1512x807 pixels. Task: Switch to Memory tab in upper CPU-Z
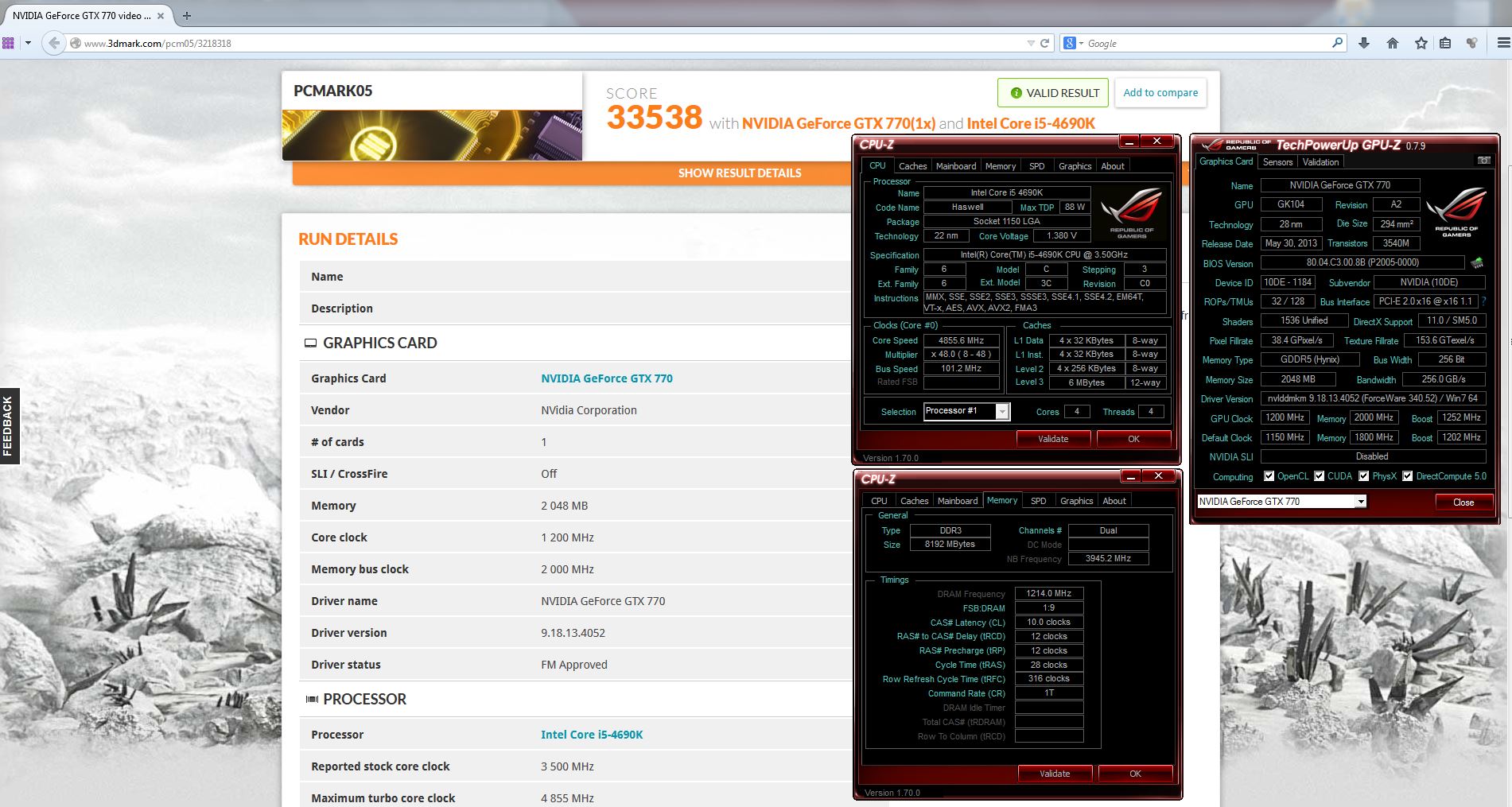tap(1000, 166)
